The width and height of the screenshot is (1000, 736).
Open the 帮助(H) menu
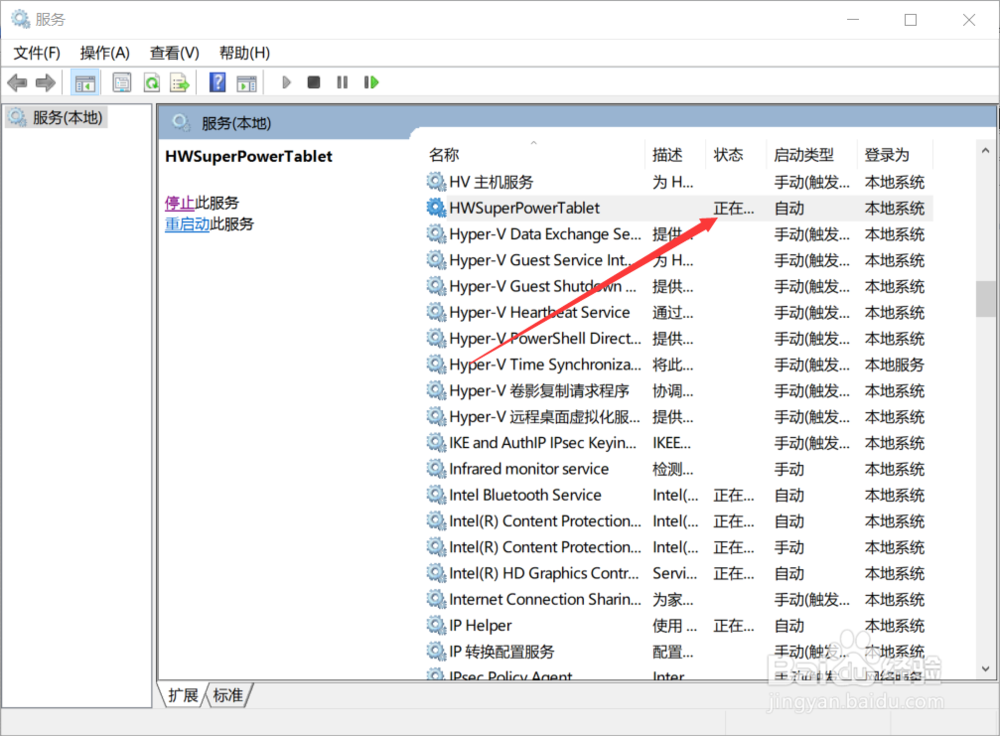pyautogui.click(x=244, y=53)
